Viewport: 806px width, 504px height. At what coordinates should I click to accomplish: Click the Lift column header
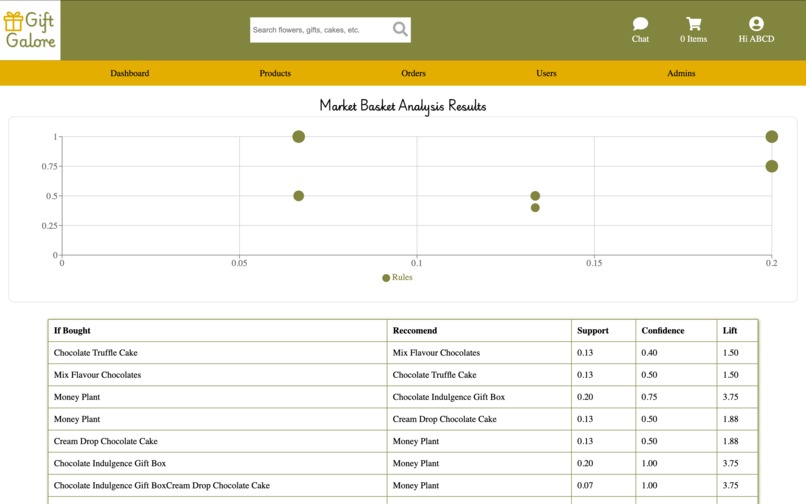click(729, 331)
